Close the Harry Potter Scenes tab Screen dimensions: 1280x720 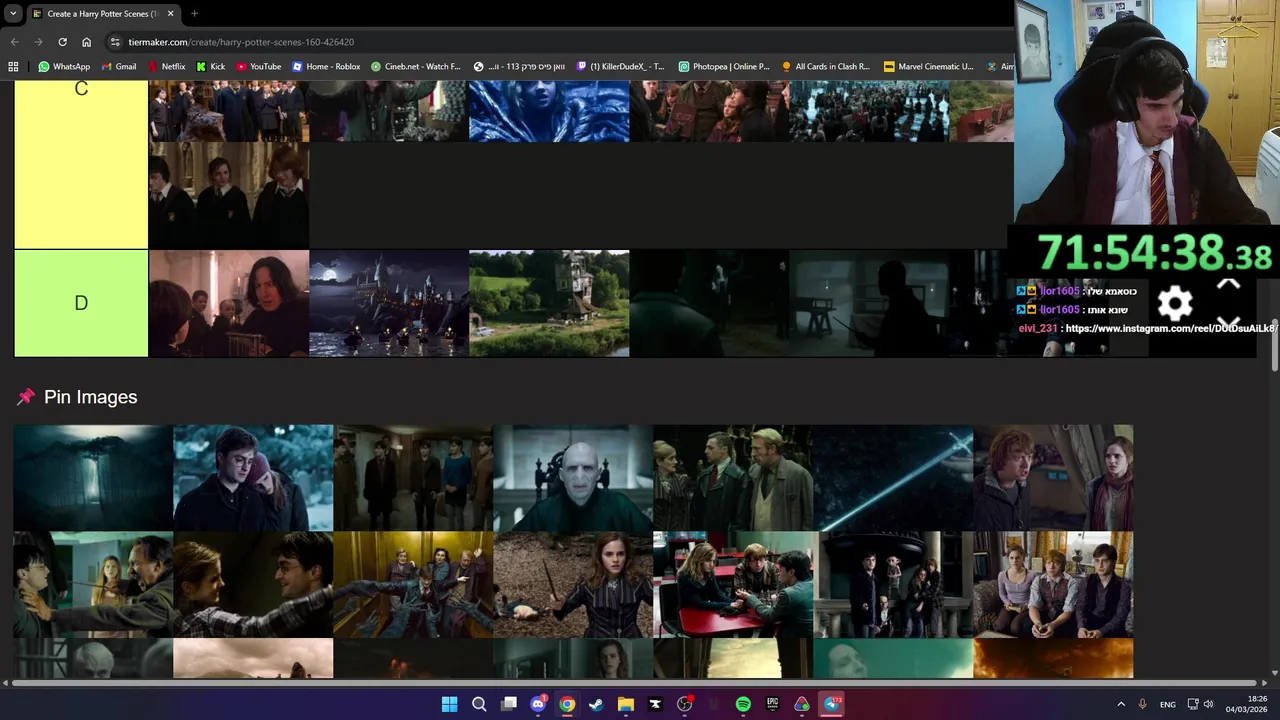pos(170,14)
